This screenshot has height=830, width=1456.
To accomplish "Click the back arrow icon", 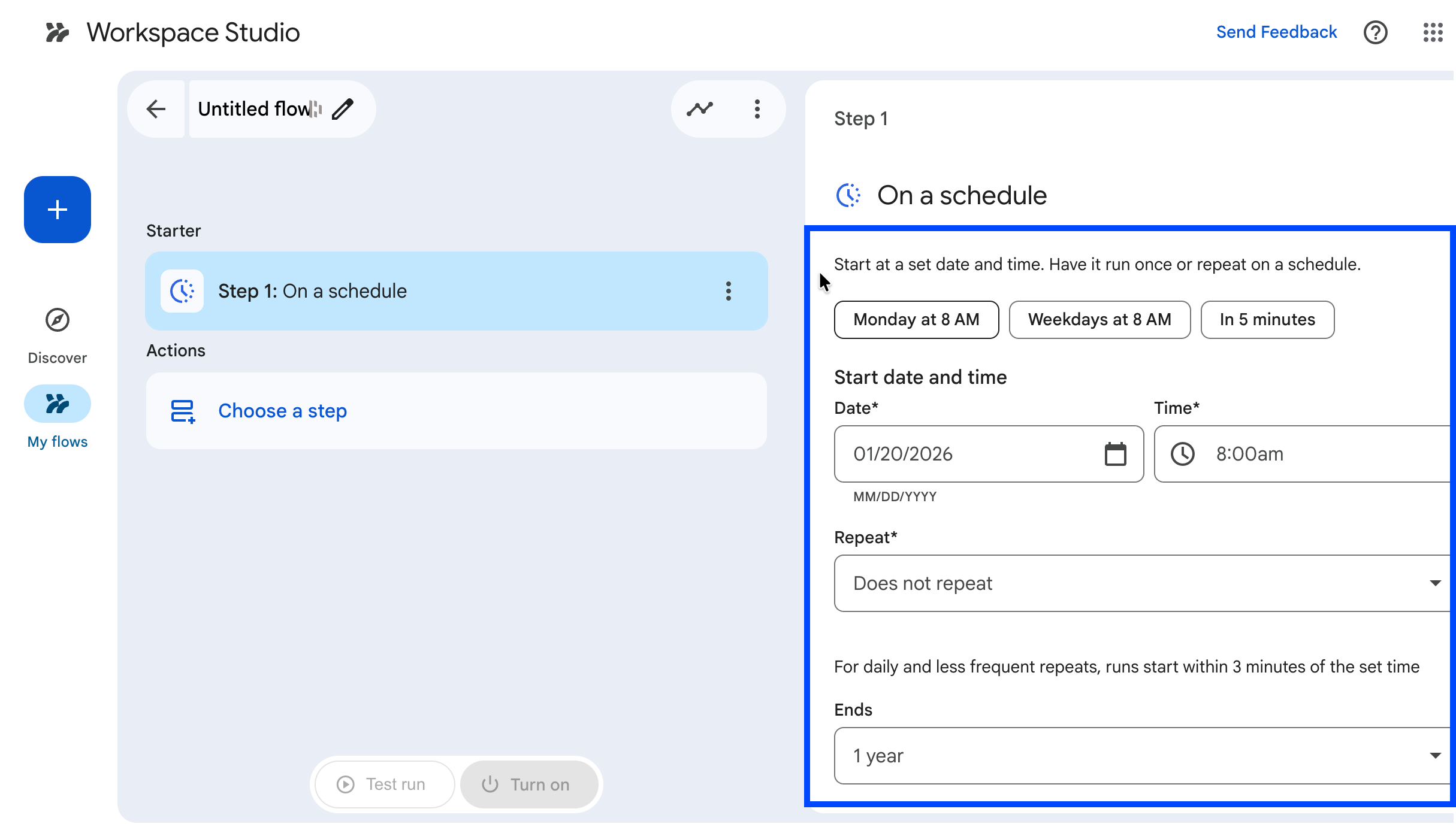I will 156,109.
